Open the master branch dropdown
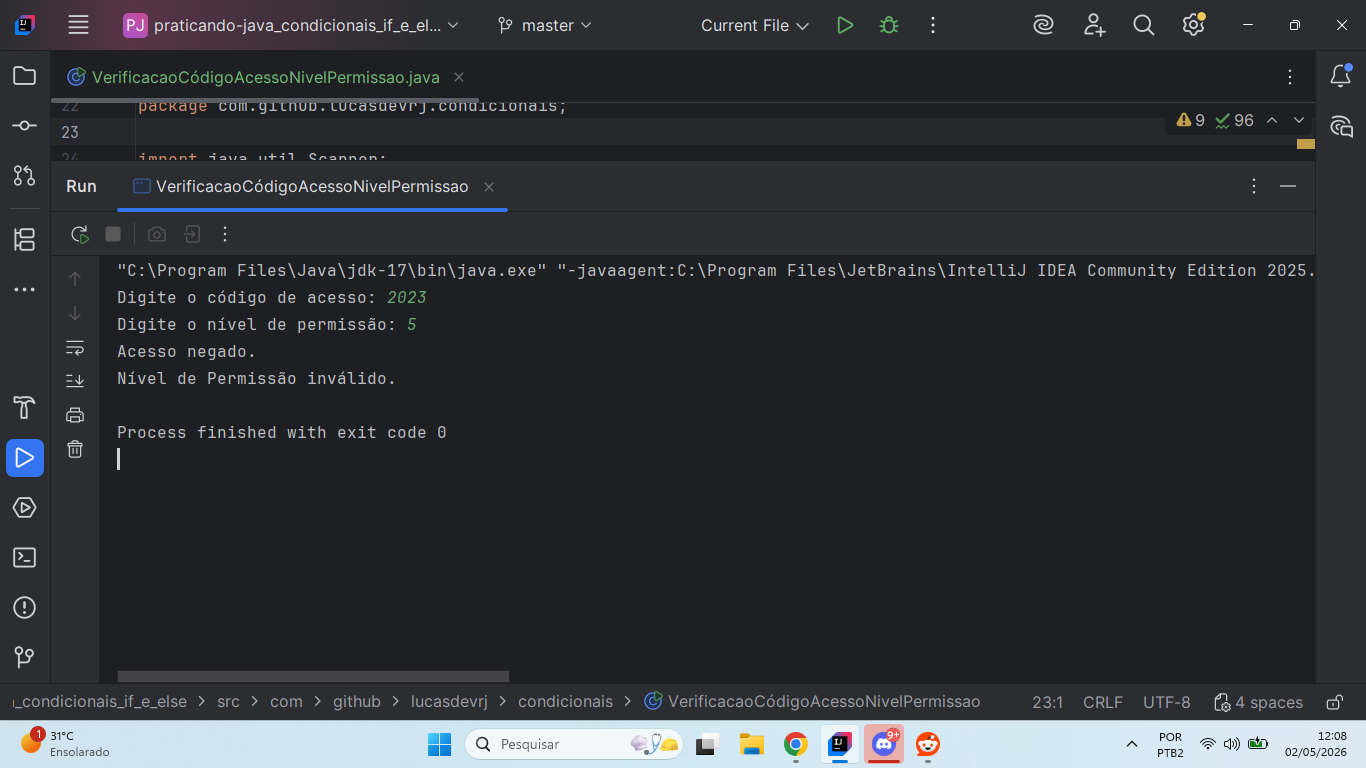This screenshot has height=768, width=1366. [545, 25]
